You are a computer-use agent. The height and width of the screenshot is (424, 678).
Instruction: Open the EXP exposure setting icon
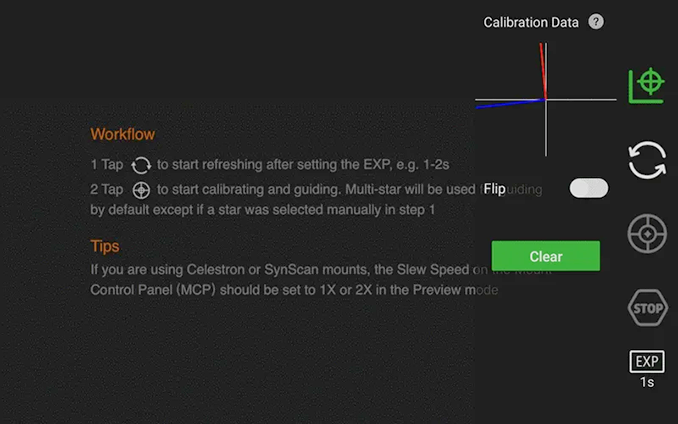[x=647, y=361]
